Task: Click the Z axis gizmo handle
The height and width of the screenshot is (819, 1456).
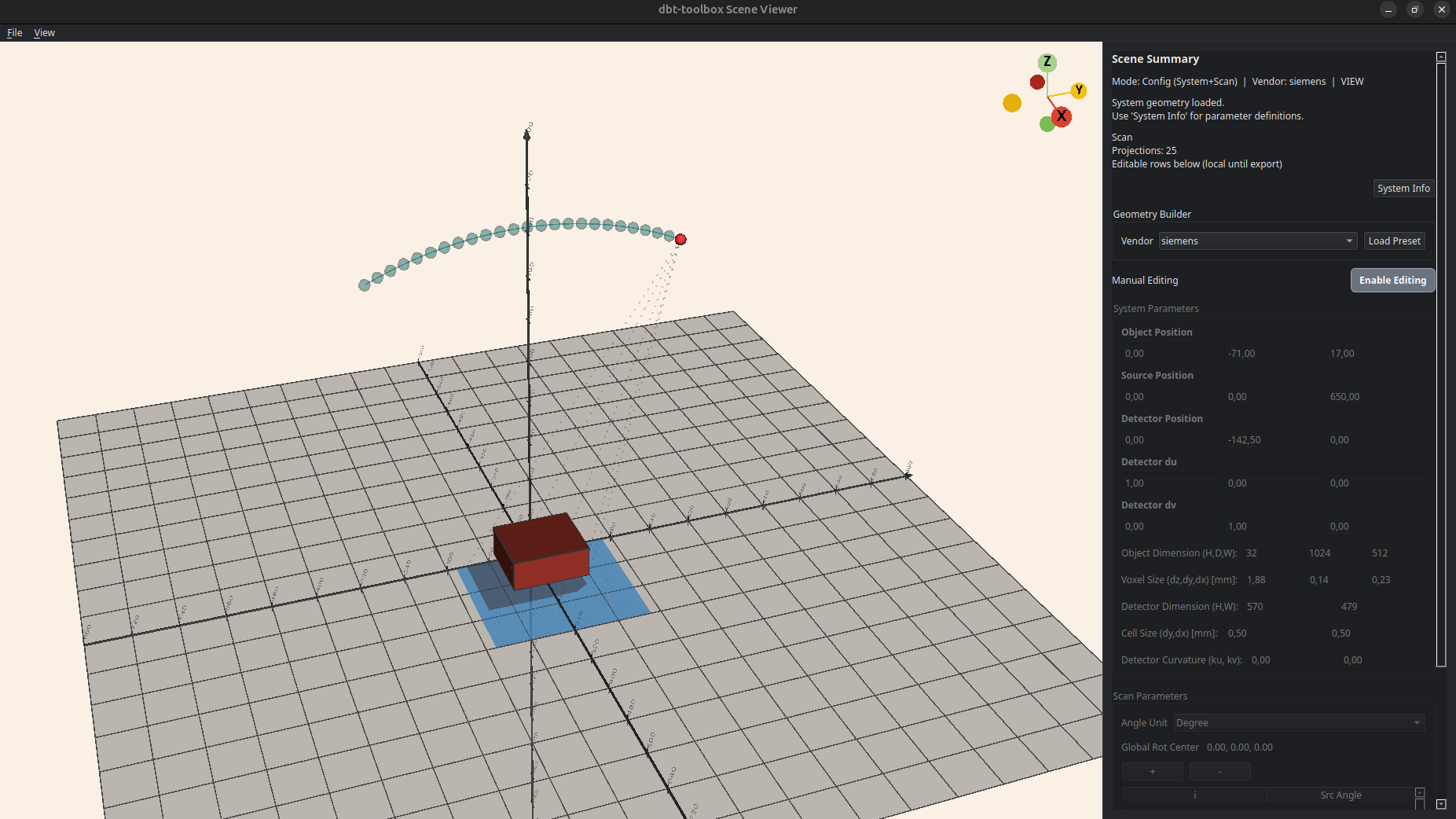Action: click(x=1047, y=62)
